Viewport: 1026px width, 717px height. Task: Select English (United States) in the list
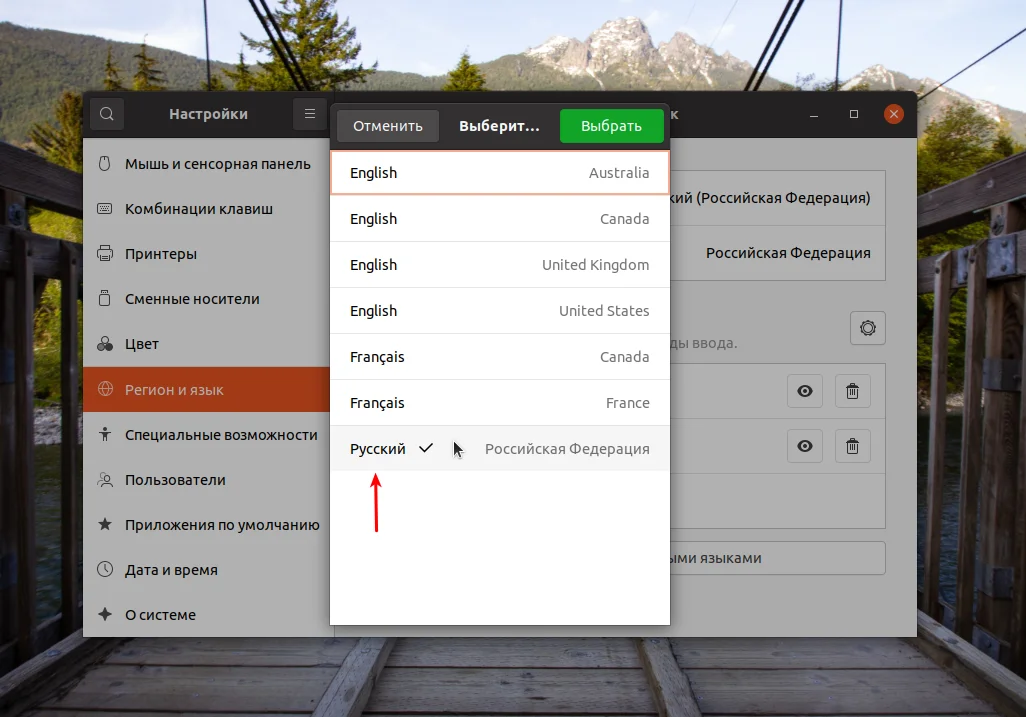pos(500,311)
